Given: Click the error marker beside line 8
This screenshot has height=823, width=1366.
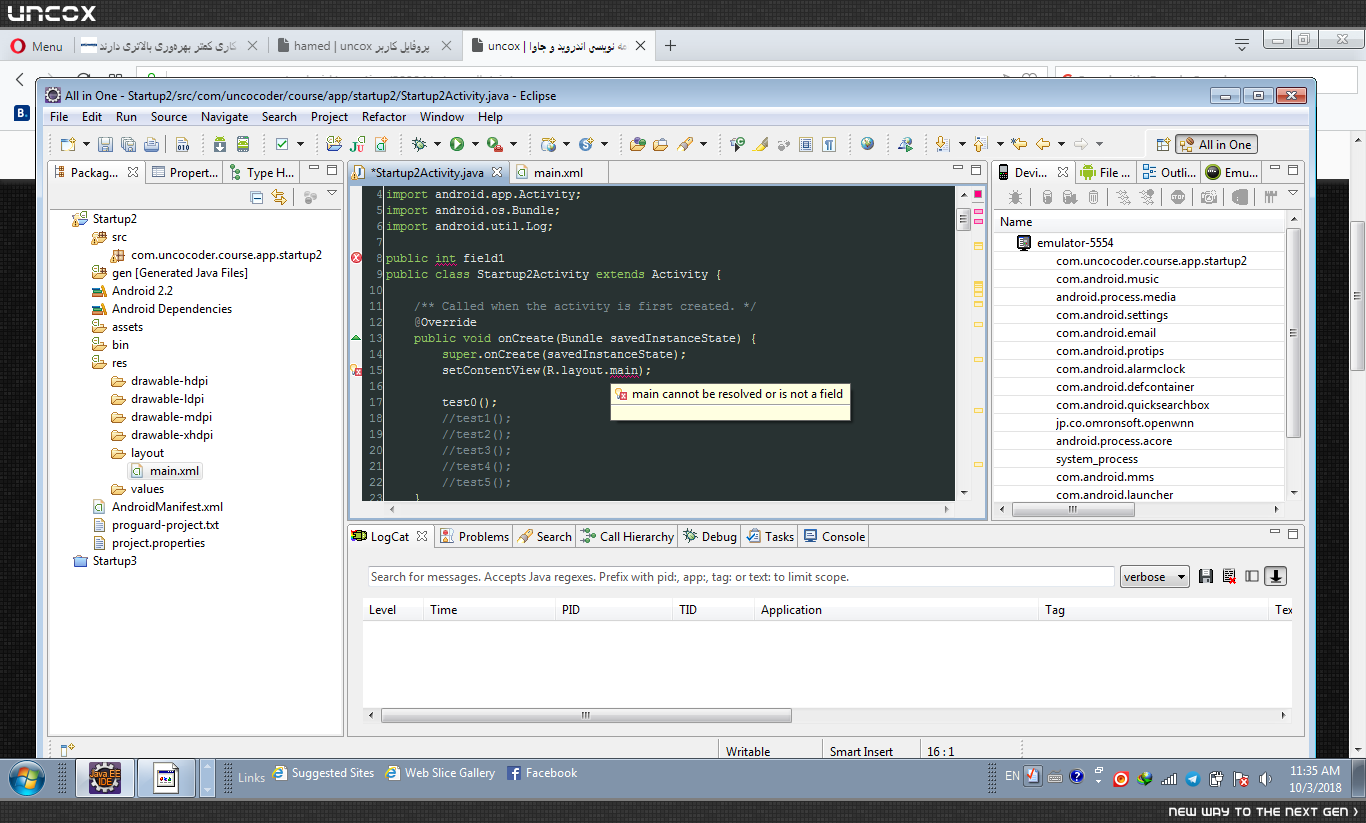Looking at the screenshot, I should [x=356, y=258].
